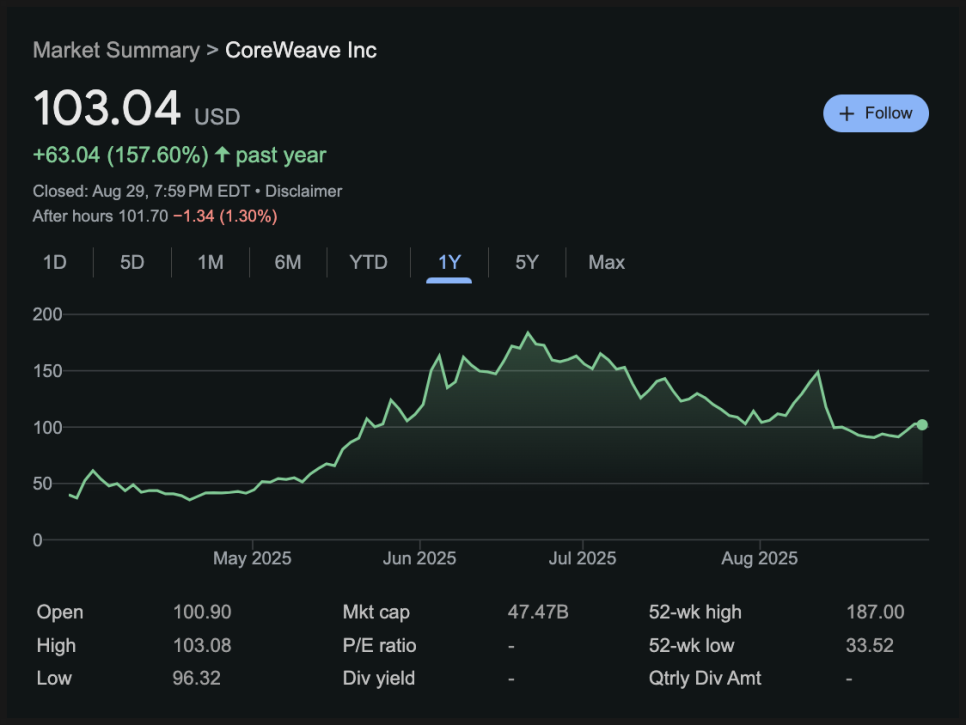966x725 pixels.
Task: Click the 52-wk low label
Action: coord(691,646)
